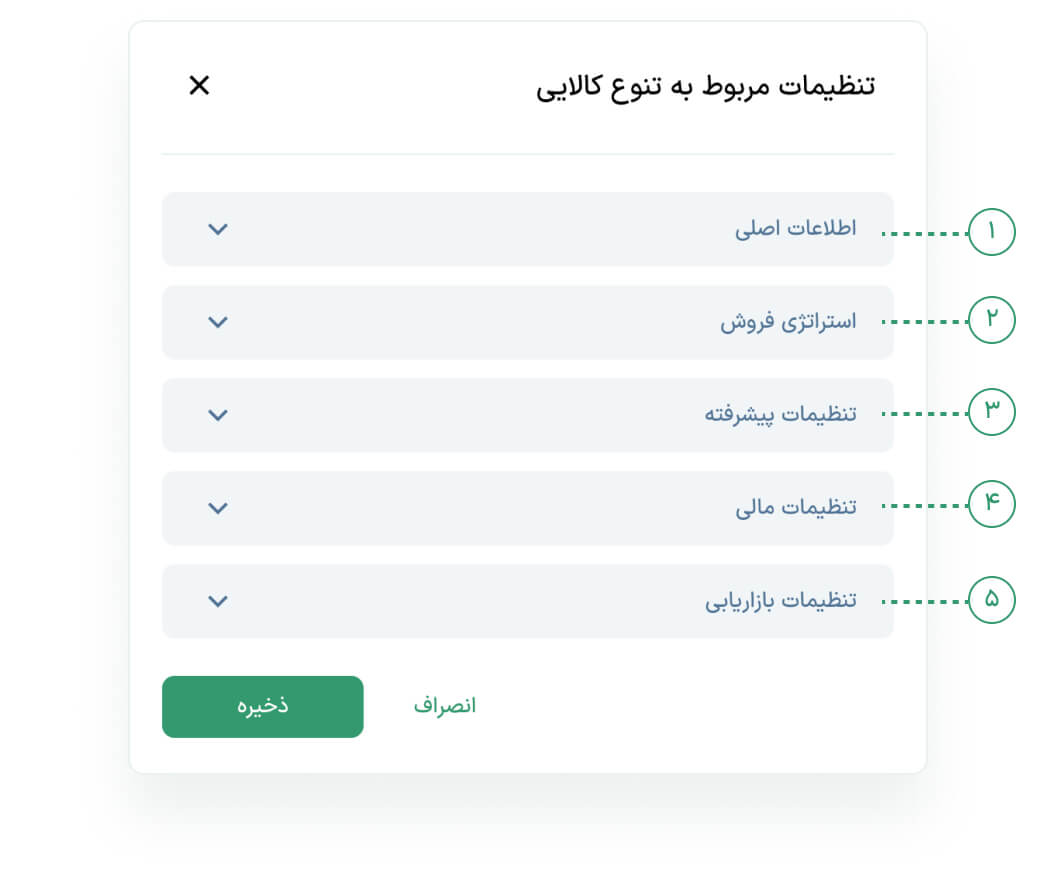Select the circled number ۳ marker
The height and width of the screenshot is (876, 1056).
point(992,412)
